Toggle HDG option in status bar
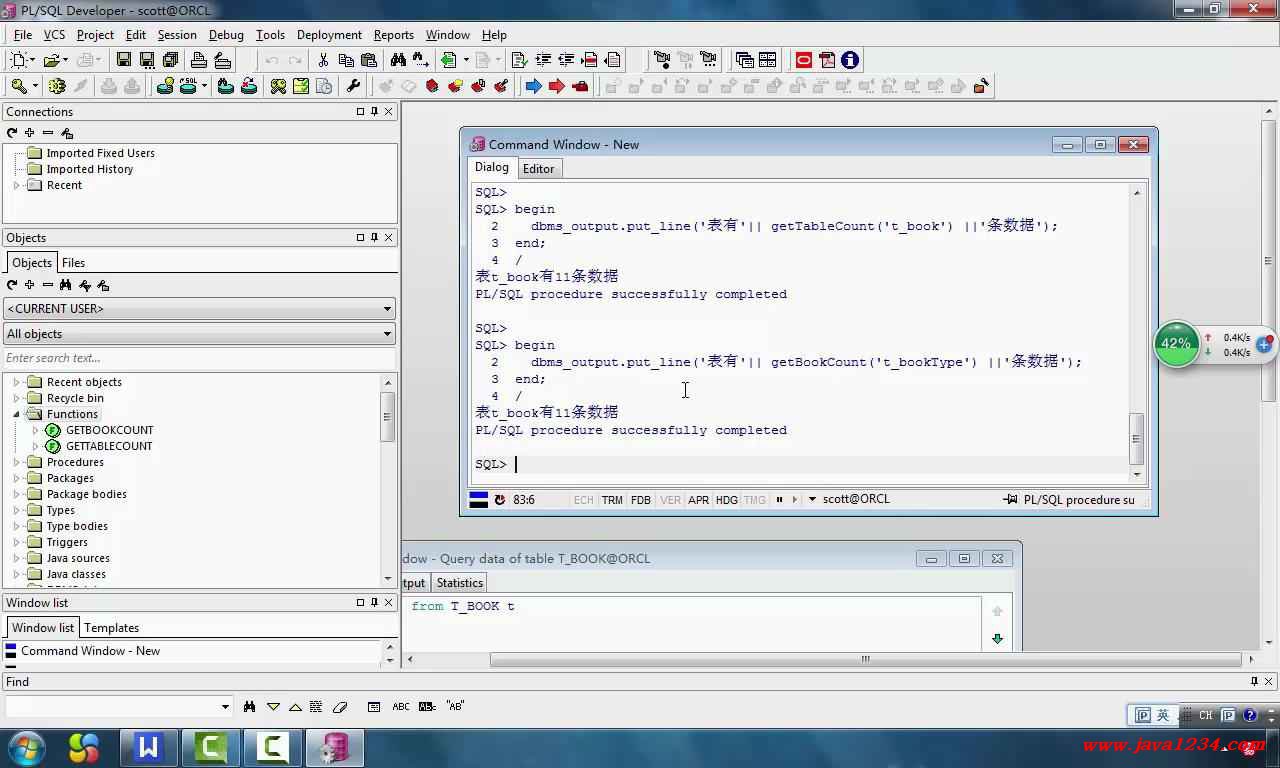This screenshot has width=1280, height=768. pos(727,500)
